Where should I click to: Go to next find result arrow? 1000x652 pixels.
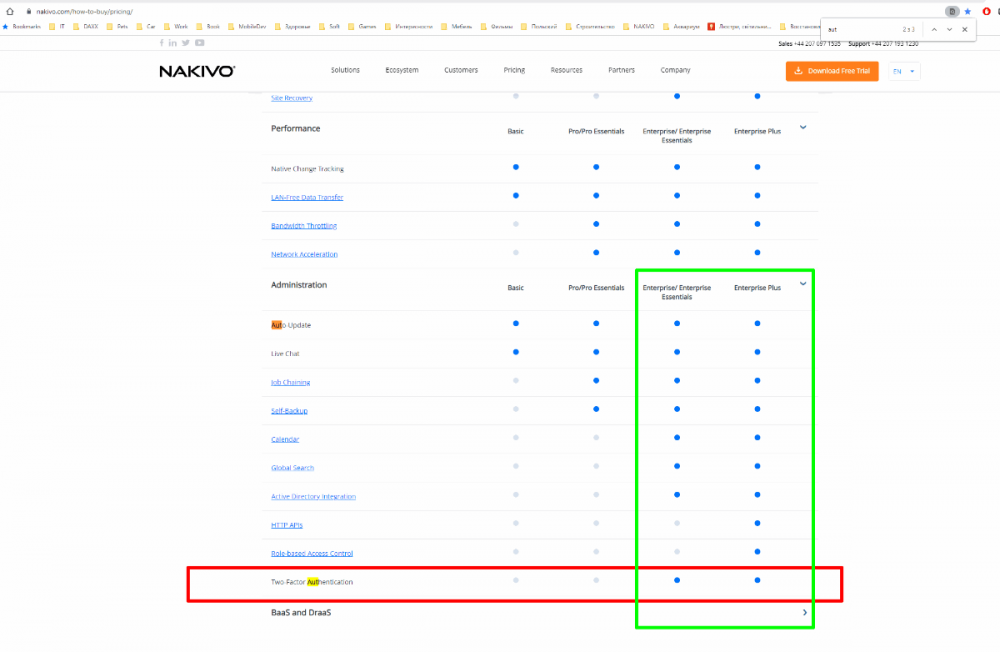click(950, 29)
